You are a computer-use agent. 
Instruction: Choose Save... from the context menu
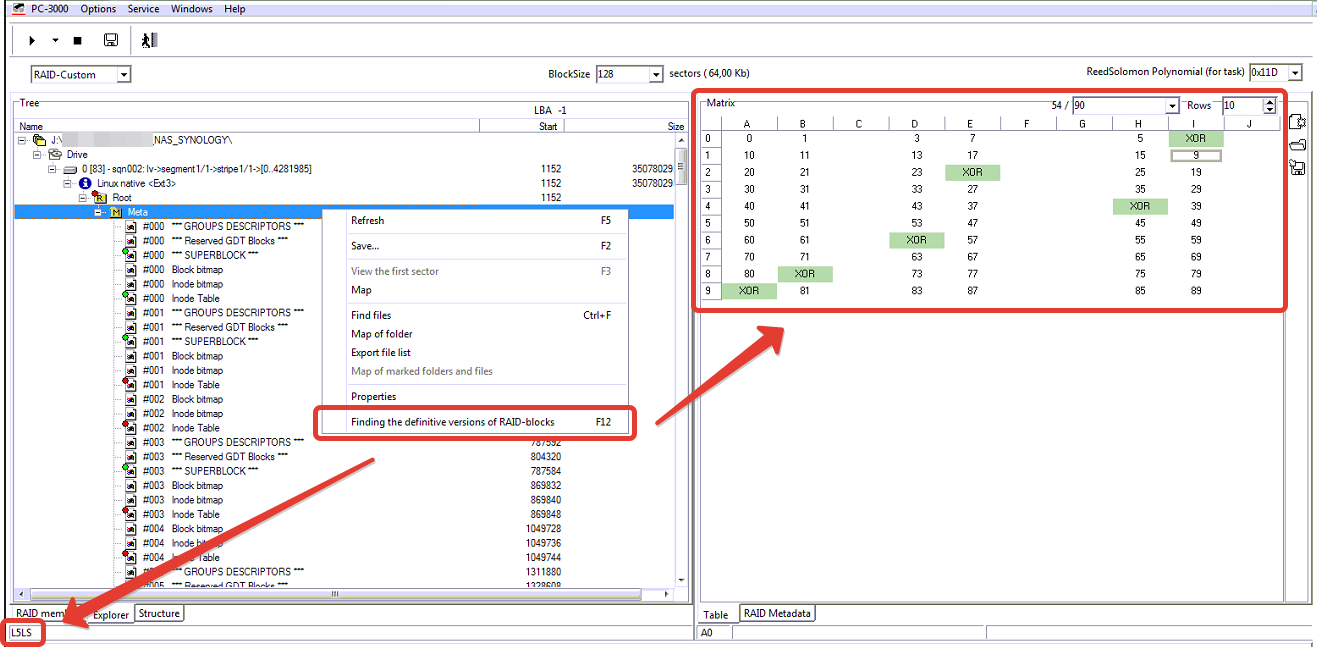pos(474,246)
